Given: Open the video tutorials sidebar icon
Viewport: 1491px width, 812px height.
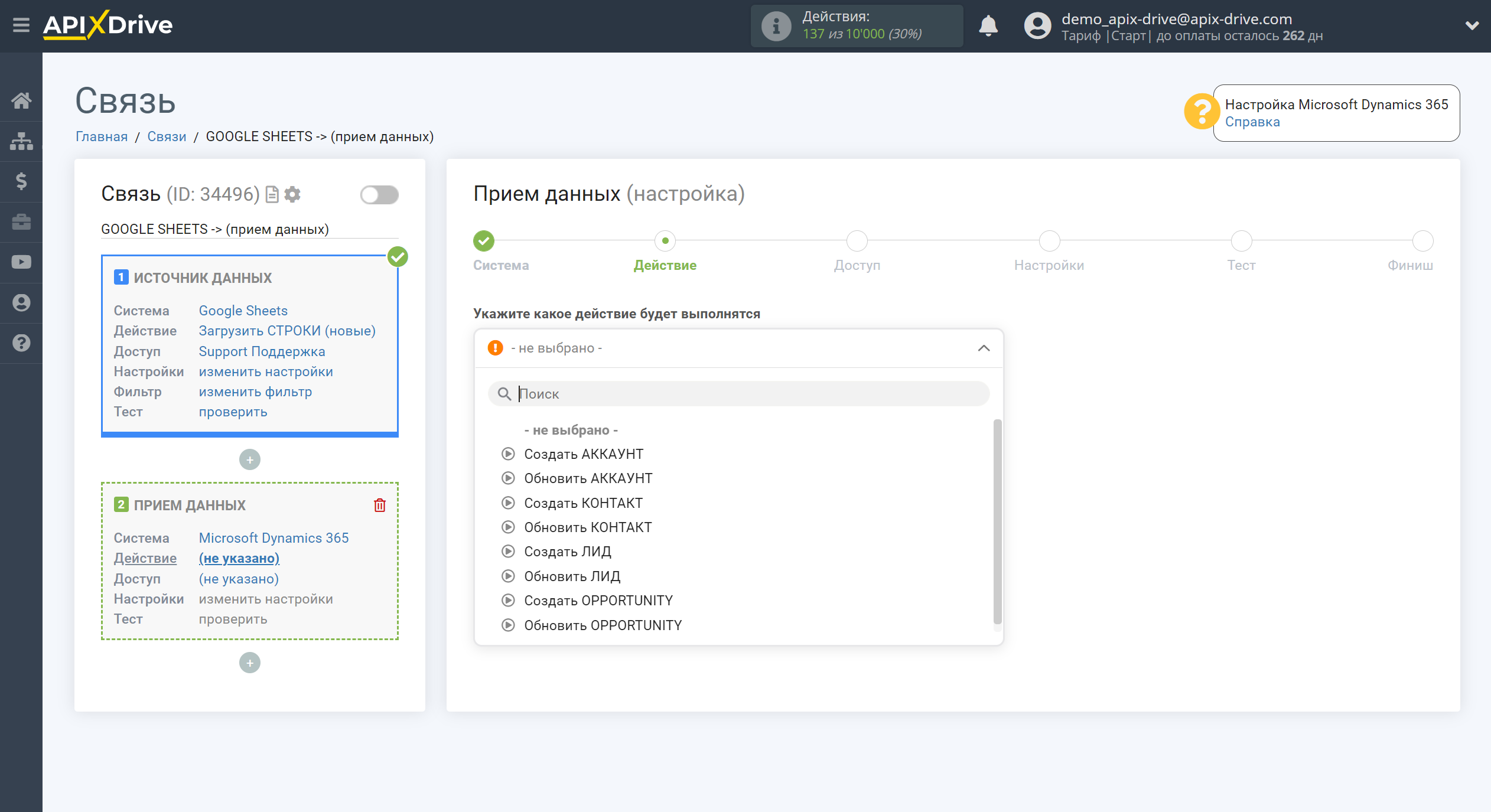Looking at the screenshot, I should 21,262.
